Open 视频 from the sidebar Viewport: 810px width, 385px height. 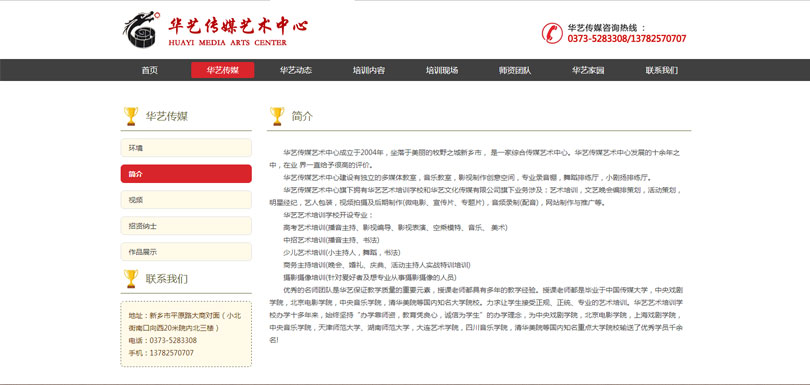186,199
